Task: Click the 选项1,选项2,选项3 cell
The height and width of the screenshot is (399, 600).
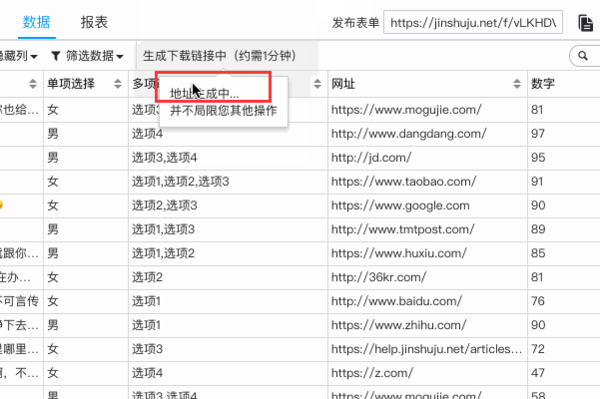Action: tap(228, 182)
